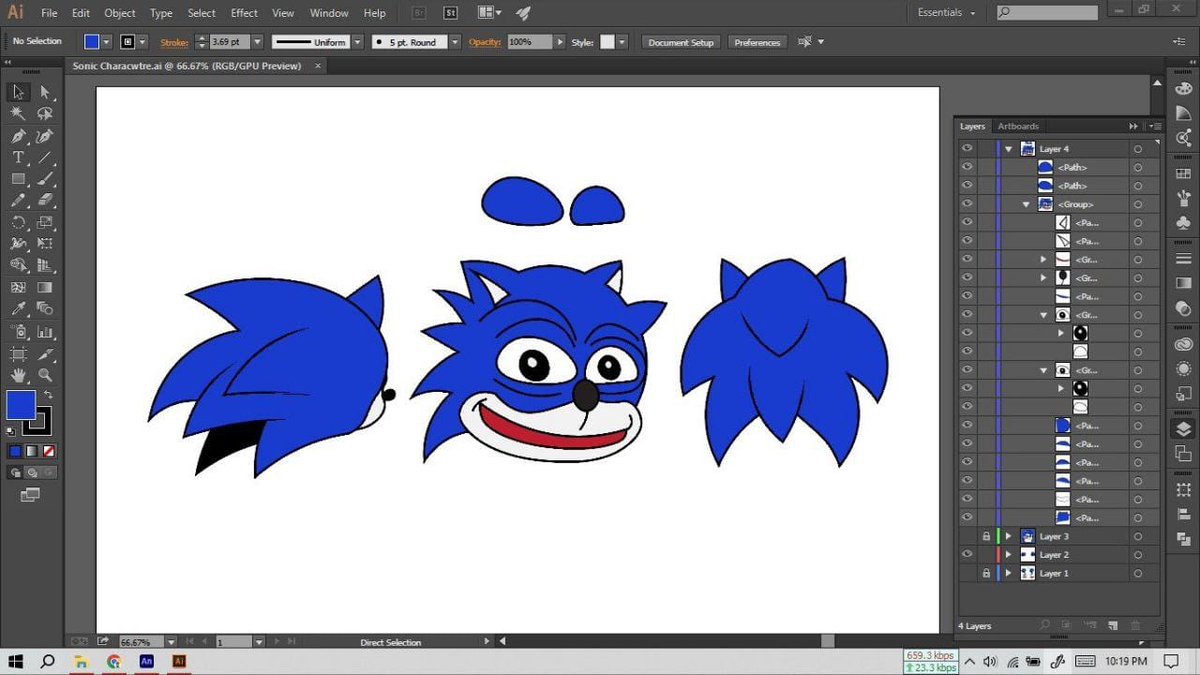Select the Rectangle tool
The image size is (1200, 675).
click(18, 179)
